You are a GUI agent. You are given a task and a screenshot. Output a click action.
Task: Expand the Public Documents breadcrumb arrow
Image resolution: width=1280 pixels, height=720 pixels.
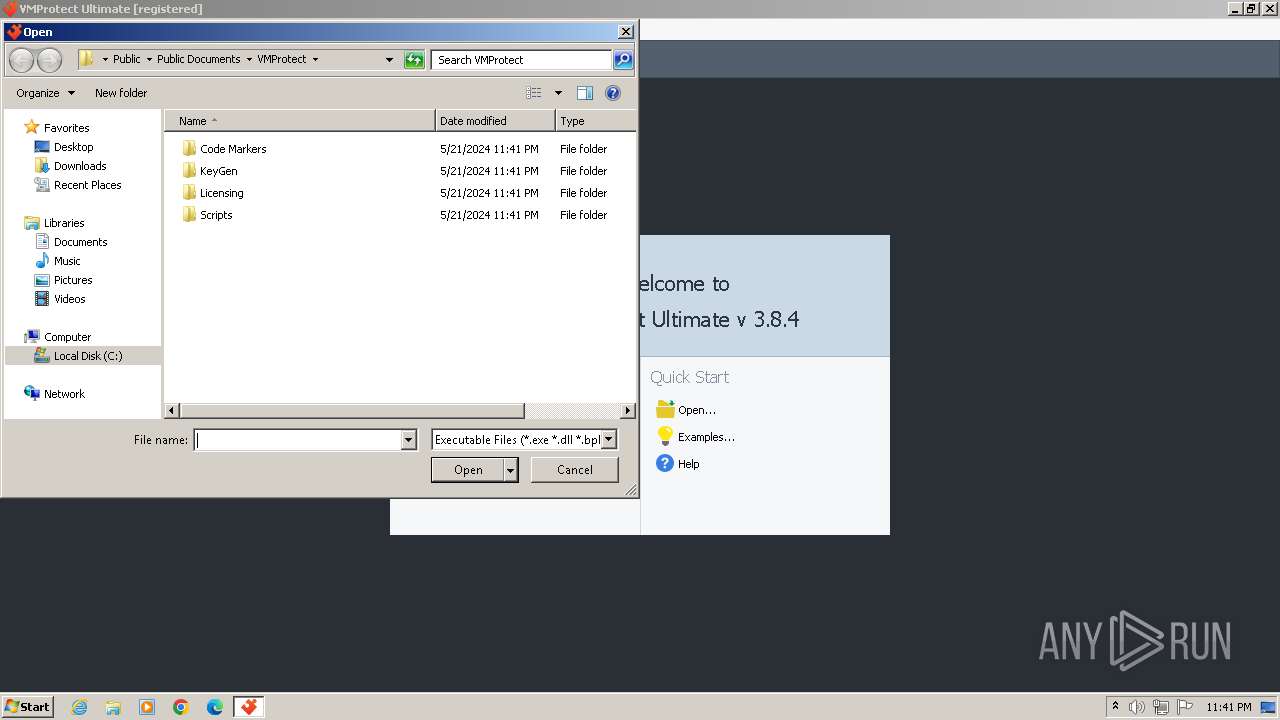tap(249, 59)
